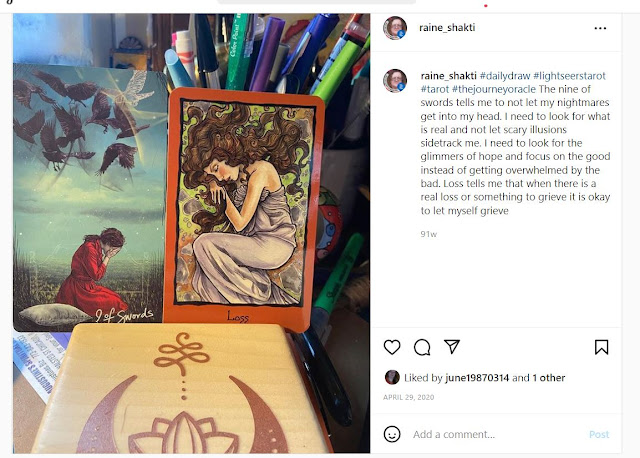Image resolution: width=640 pixels, height=458 pixels.
Task: Open raine_shakti username in the caption
Action: click(449, 76)
